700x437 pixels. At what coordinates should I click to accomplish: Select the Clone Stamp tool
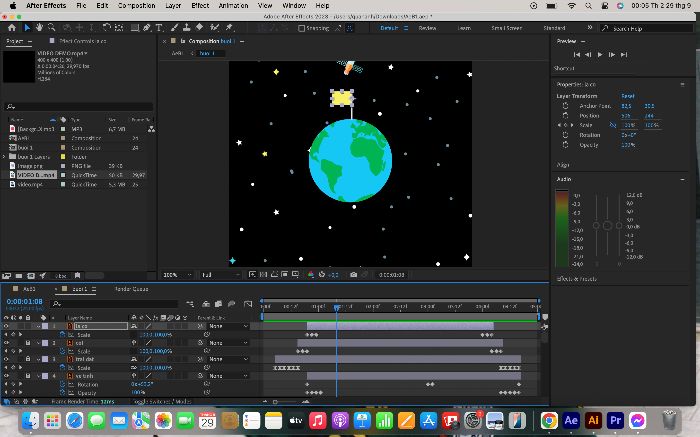pos(187,28)
